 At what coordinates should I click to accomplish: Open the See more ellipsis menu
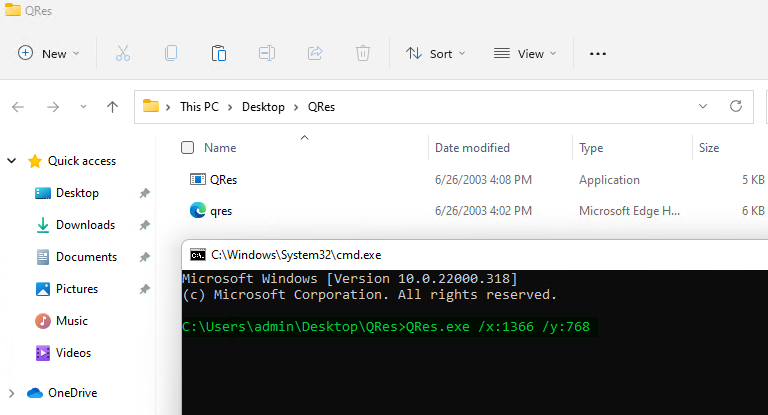coord(598,54)
